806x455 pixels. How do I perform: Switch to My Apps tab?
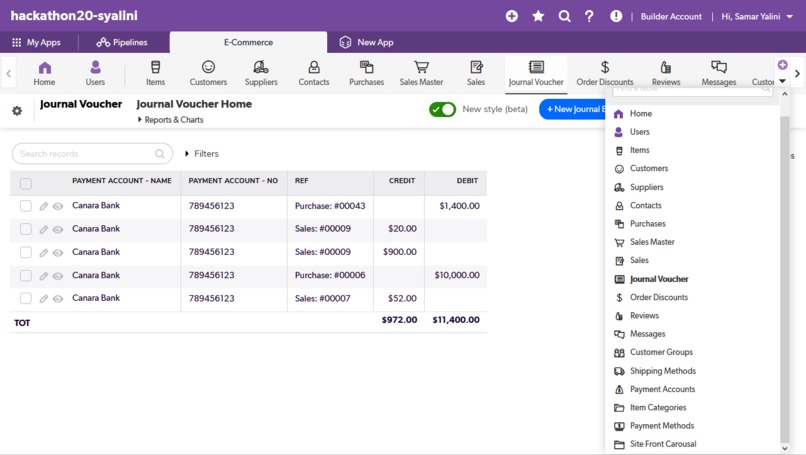36,43
